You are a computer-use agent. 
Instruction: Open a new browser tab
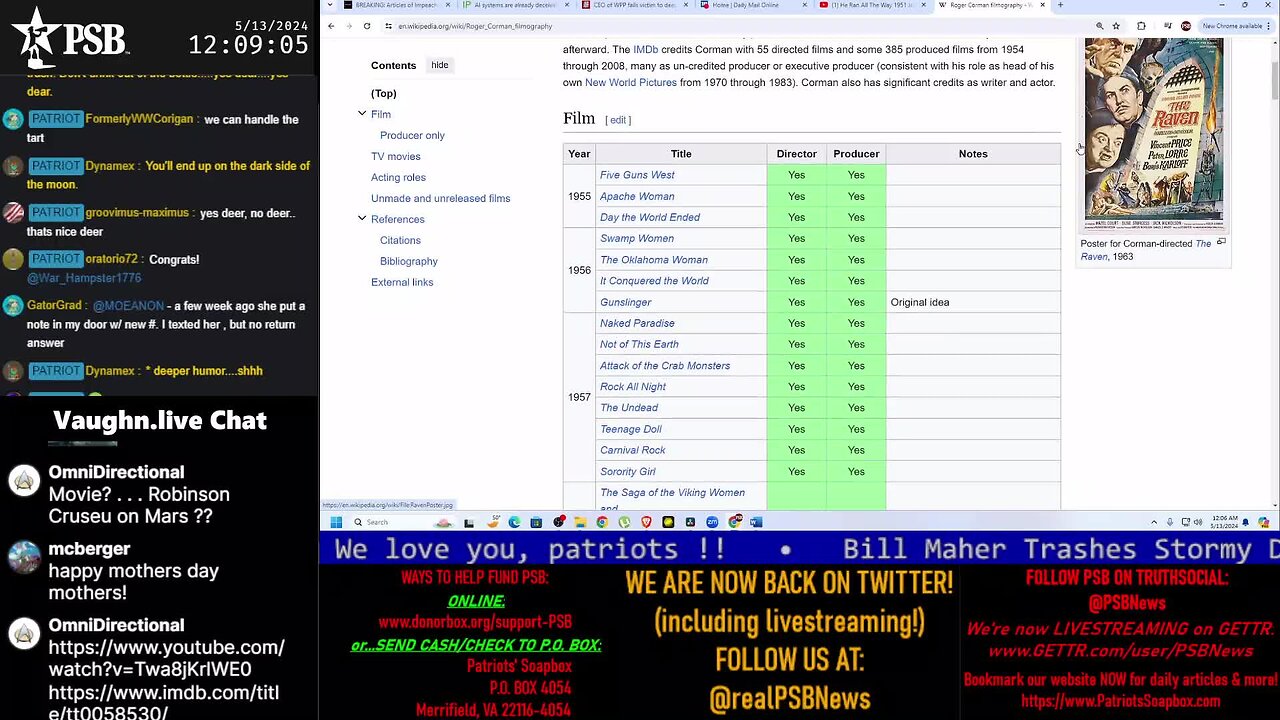coord(1060,5)
